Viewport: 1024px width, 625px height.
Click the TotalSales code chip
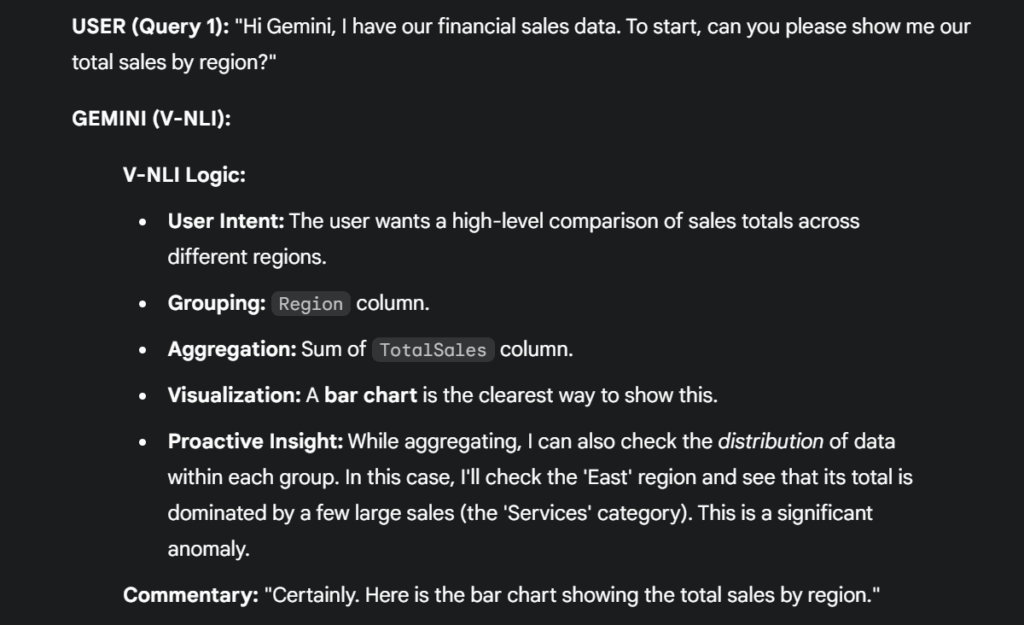[x=433, y=350]
